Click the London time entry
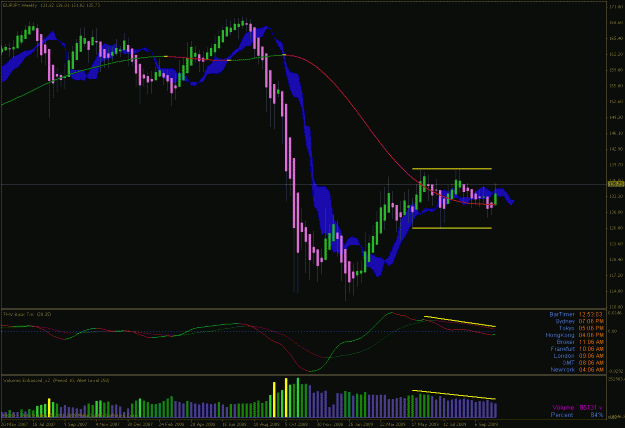The image size is (625, 428). click(579, 356)
